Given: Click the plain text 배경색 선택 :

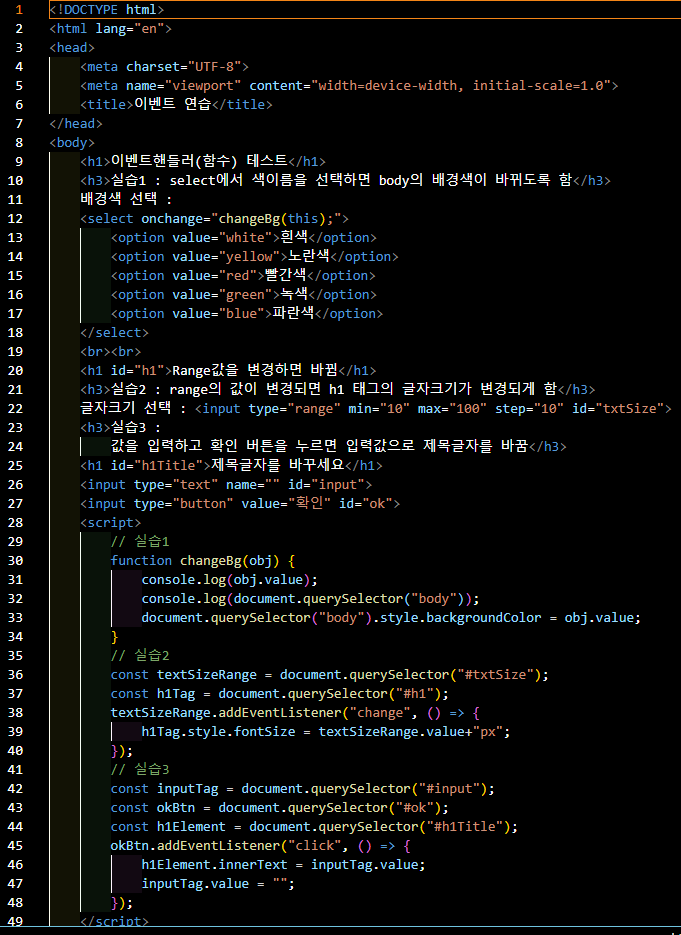Looking at the screenshot, I should point(126,199).
